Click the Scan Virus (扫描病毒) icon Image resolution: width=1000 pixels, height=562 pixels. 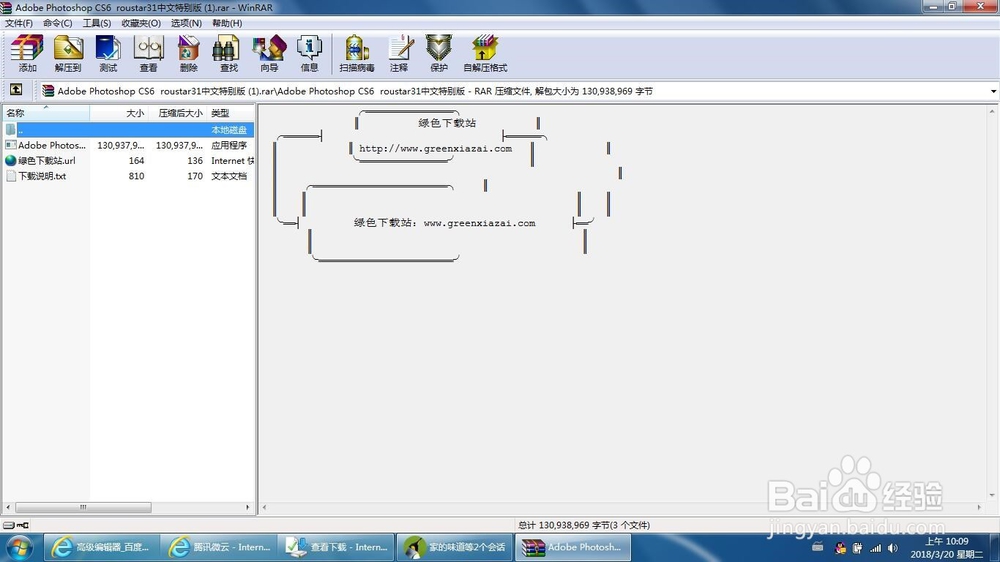(x=357, y=53)
